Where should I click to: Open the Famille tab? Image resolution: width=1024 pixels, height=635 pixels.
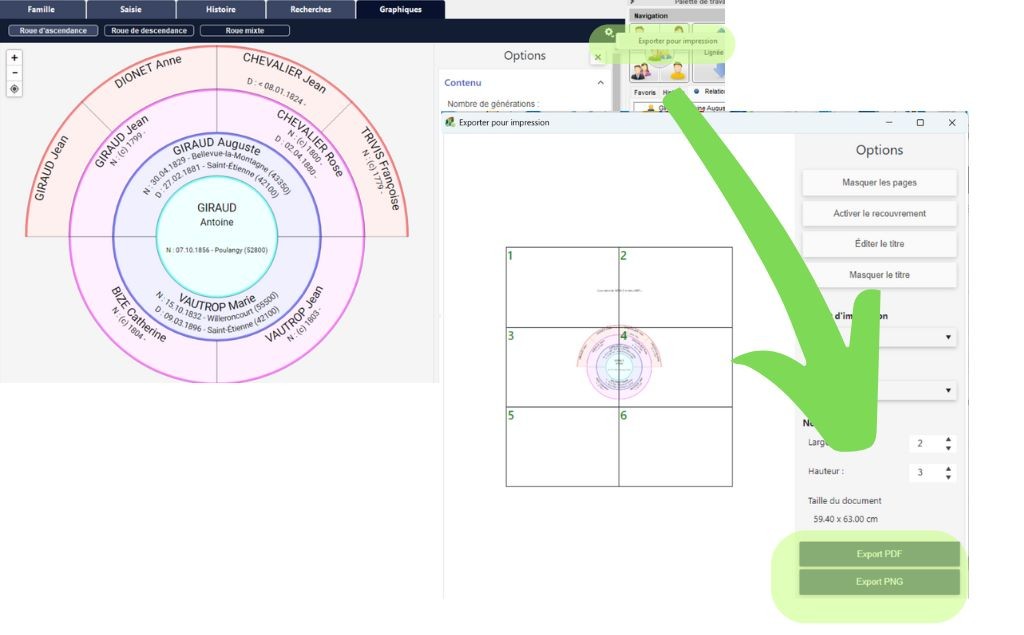41,9
